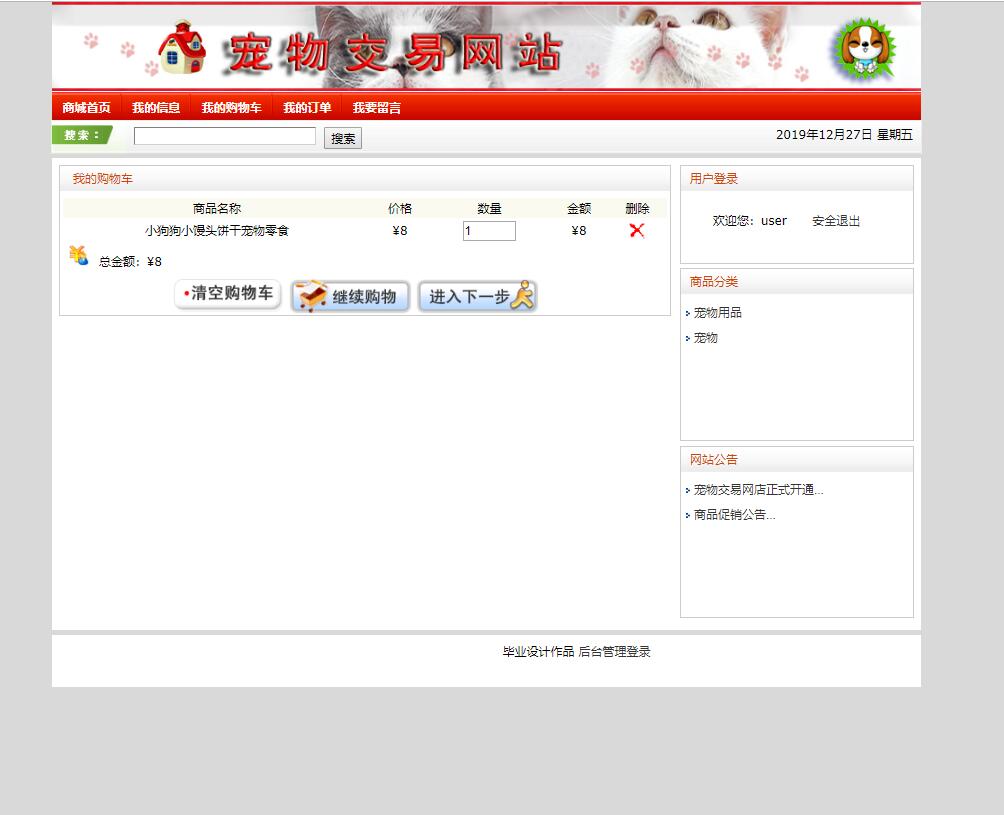Open 我的信息 from the top menu

tap(156, 106)
